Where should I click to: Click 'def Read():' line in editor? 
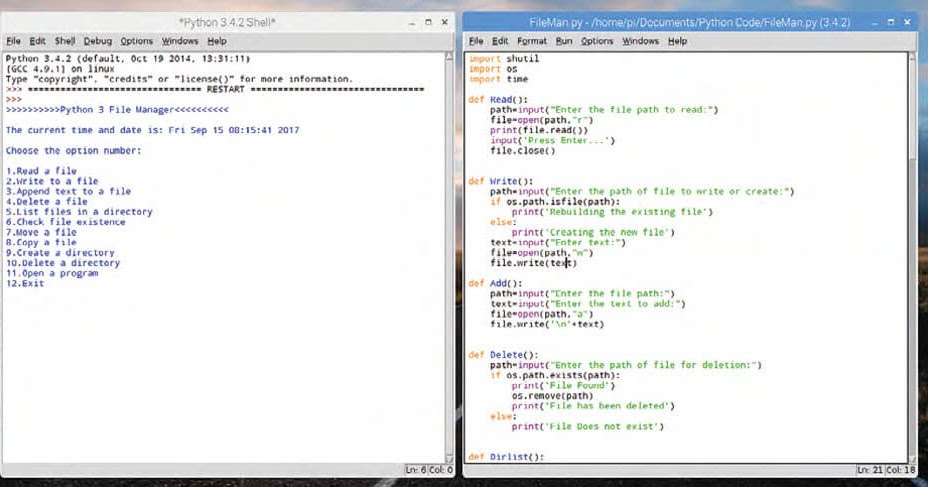tap(498, 99)
